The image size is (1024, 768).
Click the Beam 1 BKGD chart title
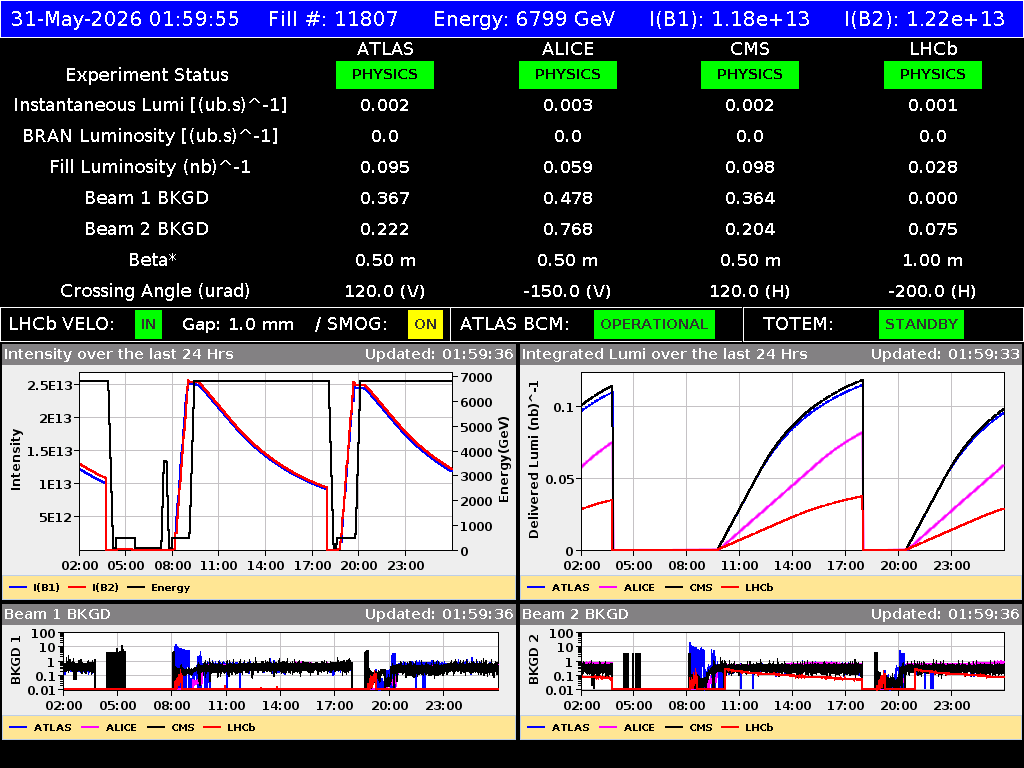coord(57,614)
